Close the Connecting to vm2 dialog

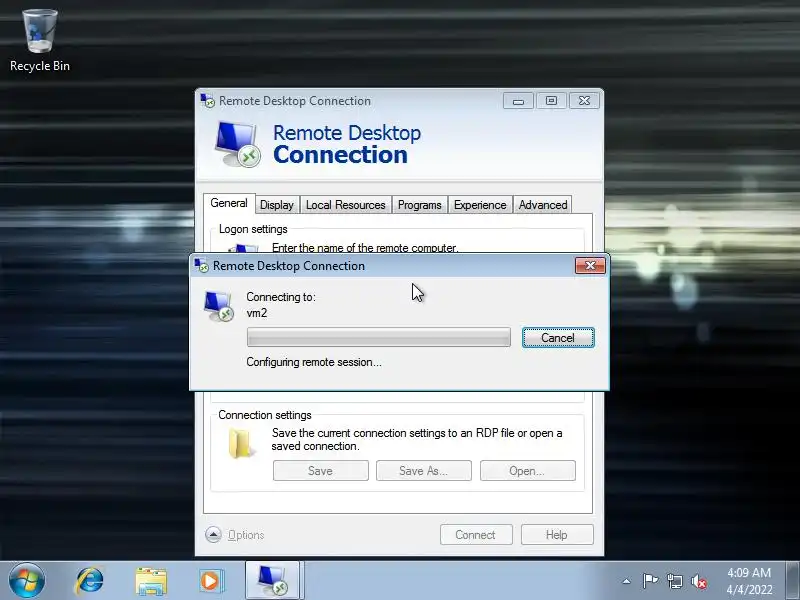pos(590,265)
